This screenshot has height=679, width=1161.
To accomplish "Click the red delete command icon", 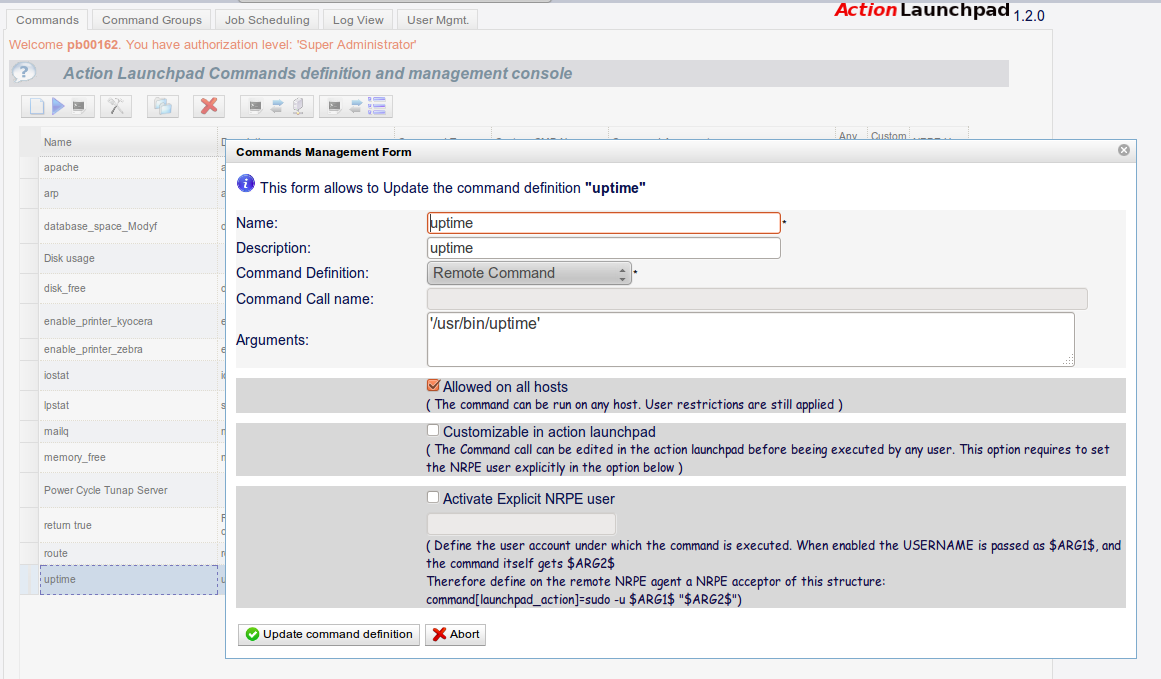I will 209,107.
